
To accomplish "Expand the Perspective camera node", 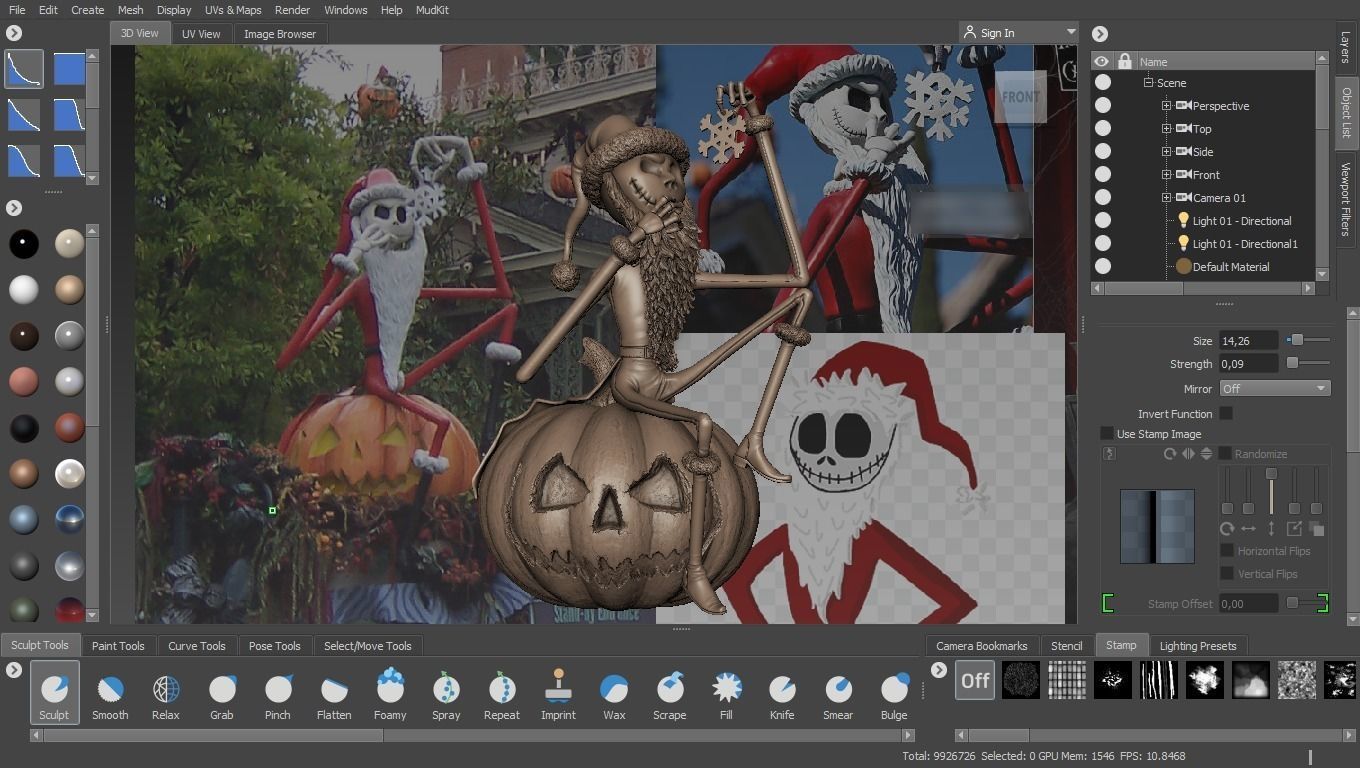I will [1166, 105].
